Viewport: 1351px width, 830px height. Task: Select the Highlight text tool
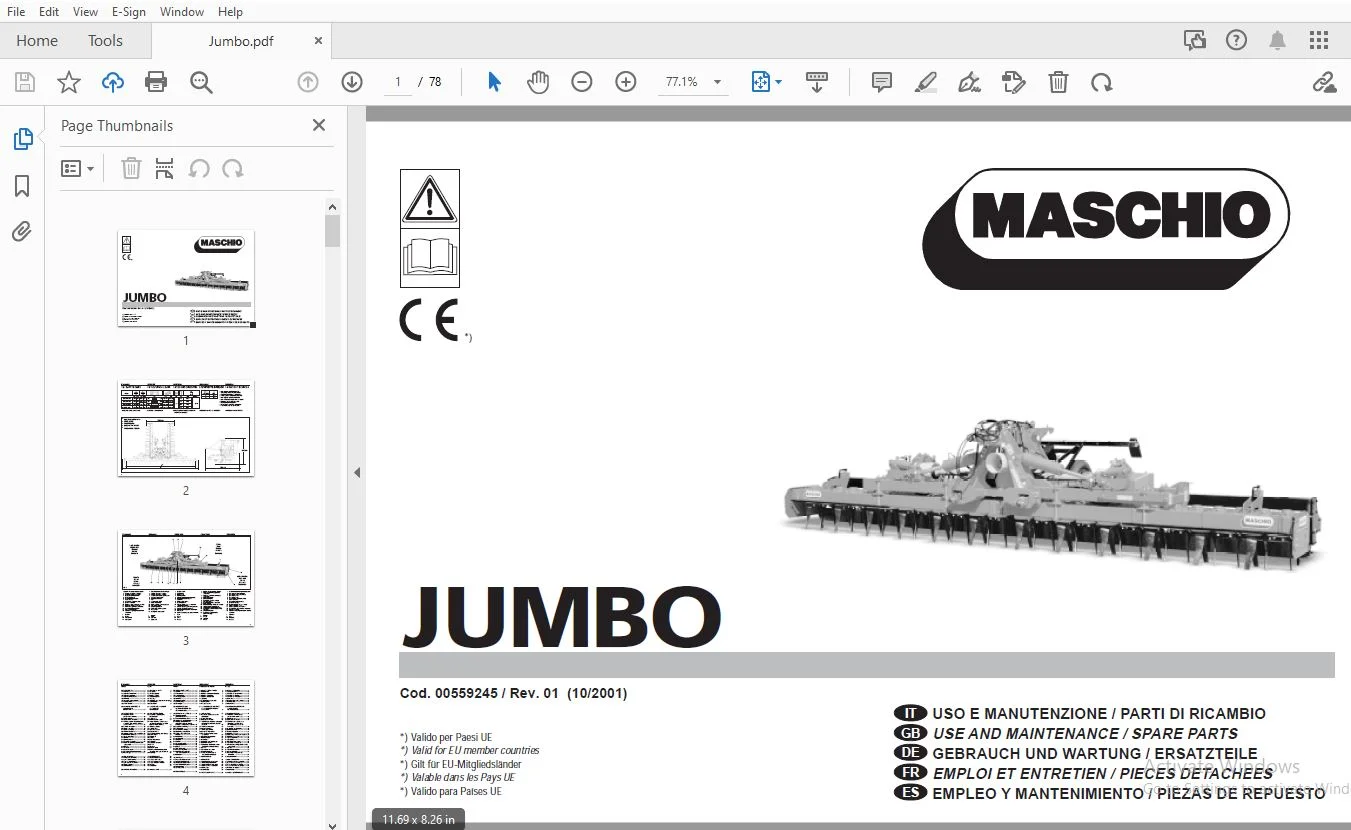point(925,82)
